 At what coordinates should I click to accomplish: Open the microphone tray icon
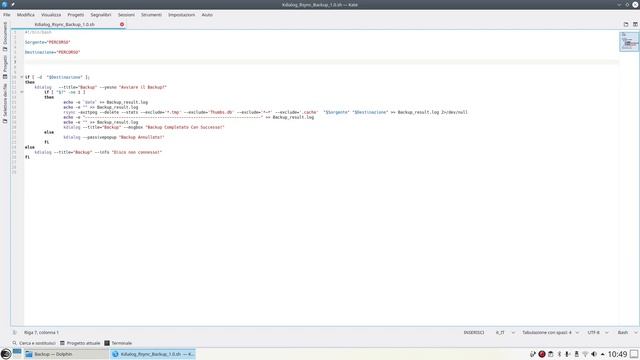pos(568,354)
